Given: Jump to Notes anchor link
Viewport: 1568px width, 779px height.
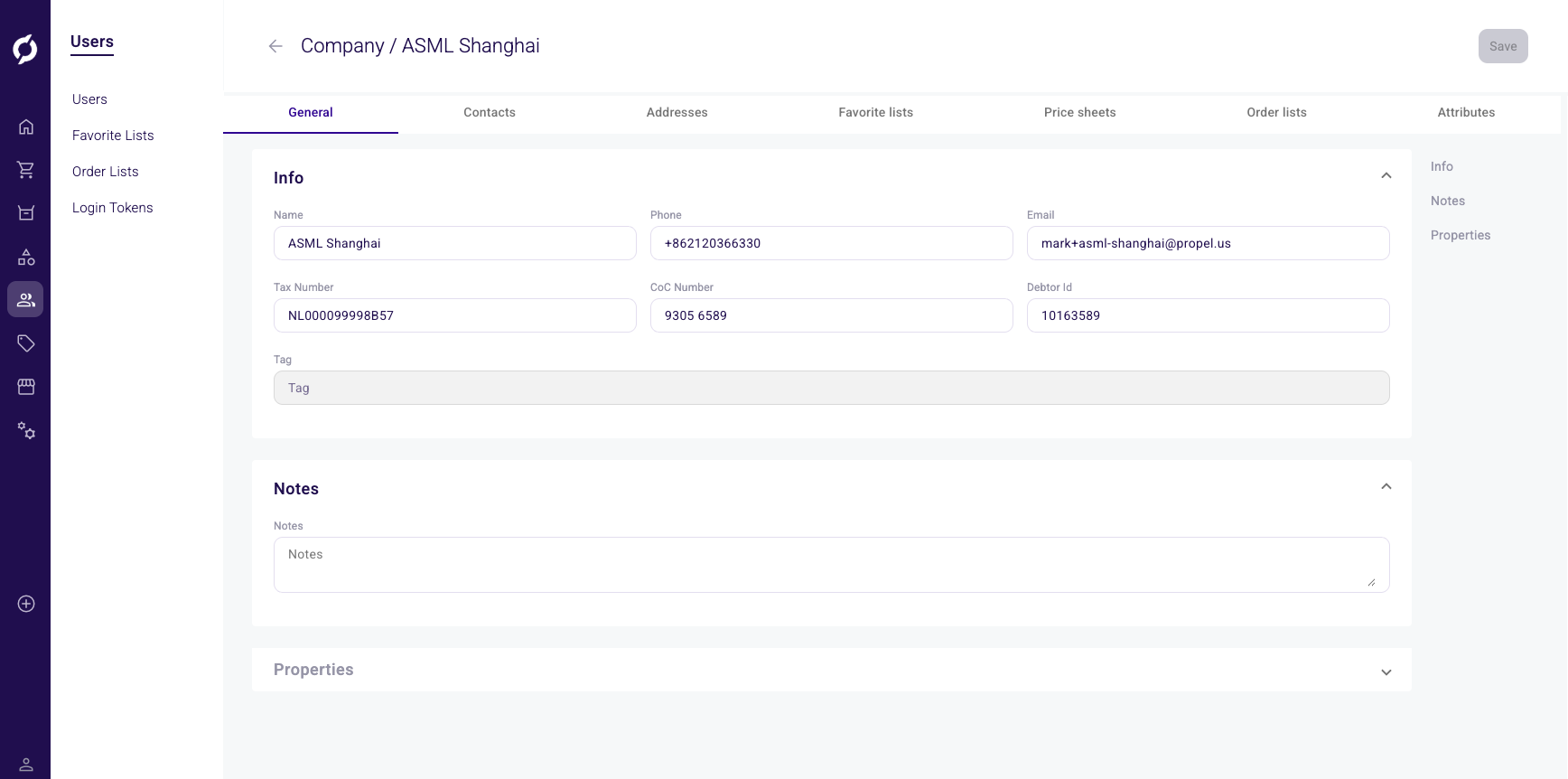Looking at the screenshot, I should [1448, 201].
